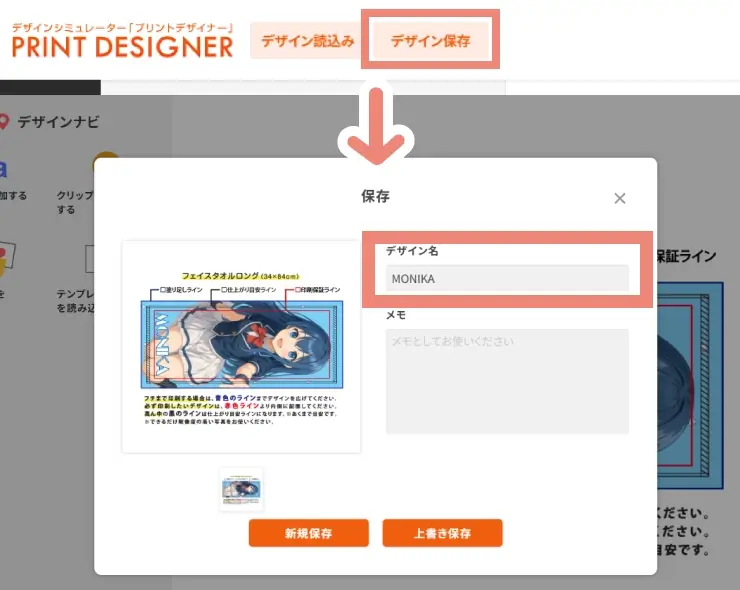Click the デザインナビ heading text
This screenshot has width=740, height=590.
(59, 122)
